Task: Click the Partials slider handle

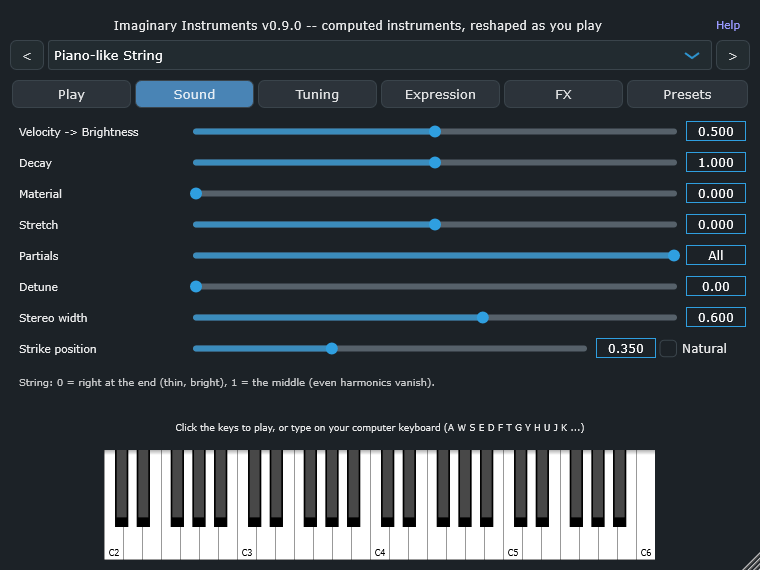Action: click(x=674, y=255)
